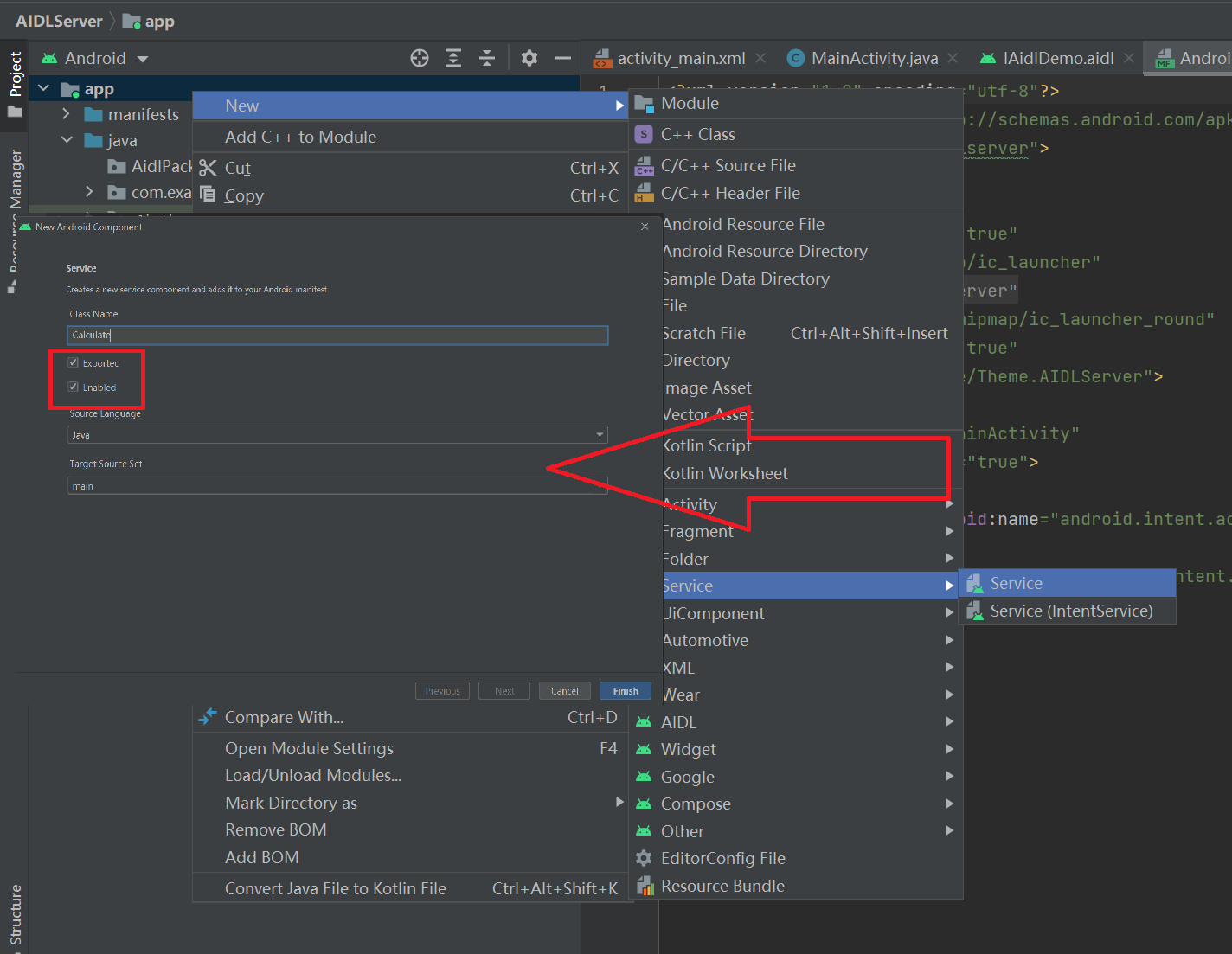Select Convert Java File to Kotlin File

(409, 888)
